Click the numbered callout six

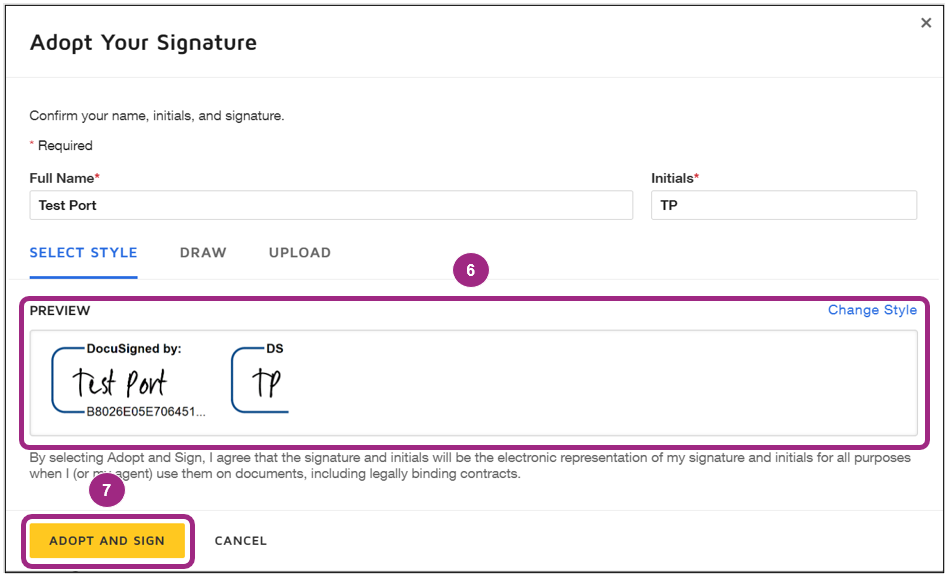pos(470,270)
